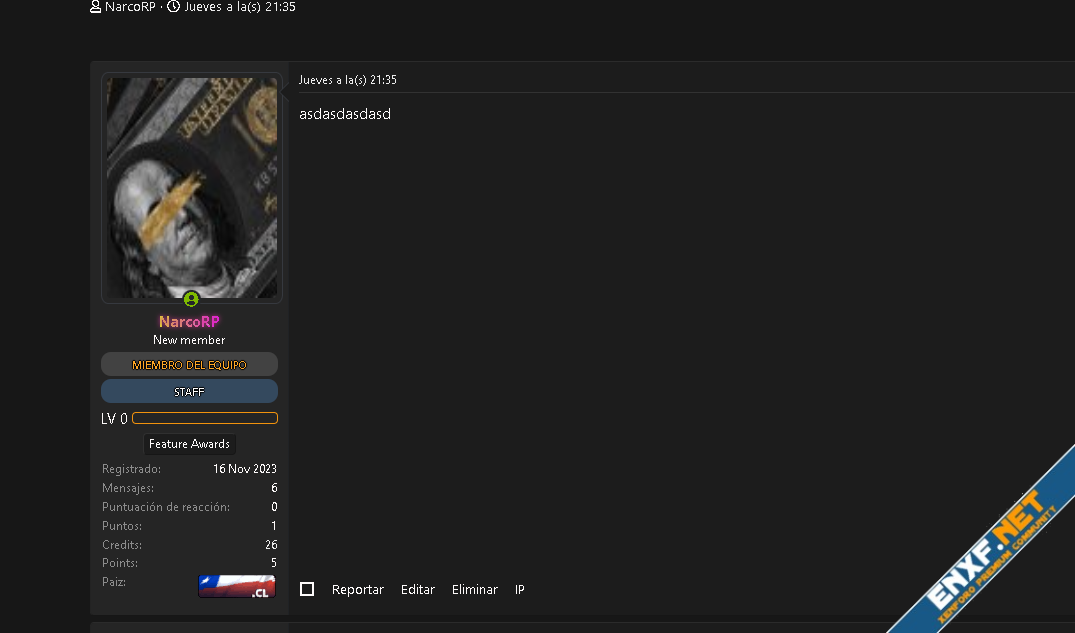The height and width of the screenshot is (633, 1075).
Task: Delete the post with Eliminar
Action: [475, 590]
